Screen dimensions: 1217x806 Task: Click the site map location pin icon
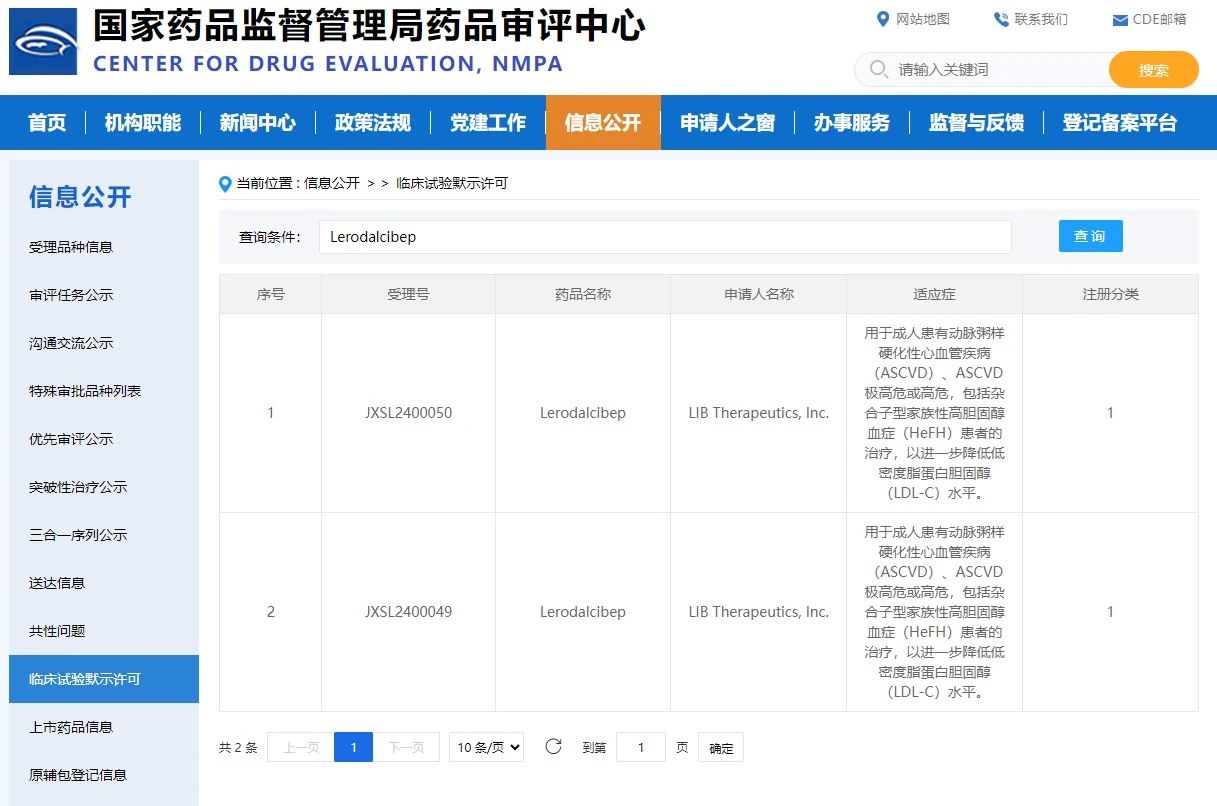pos(883,19)
